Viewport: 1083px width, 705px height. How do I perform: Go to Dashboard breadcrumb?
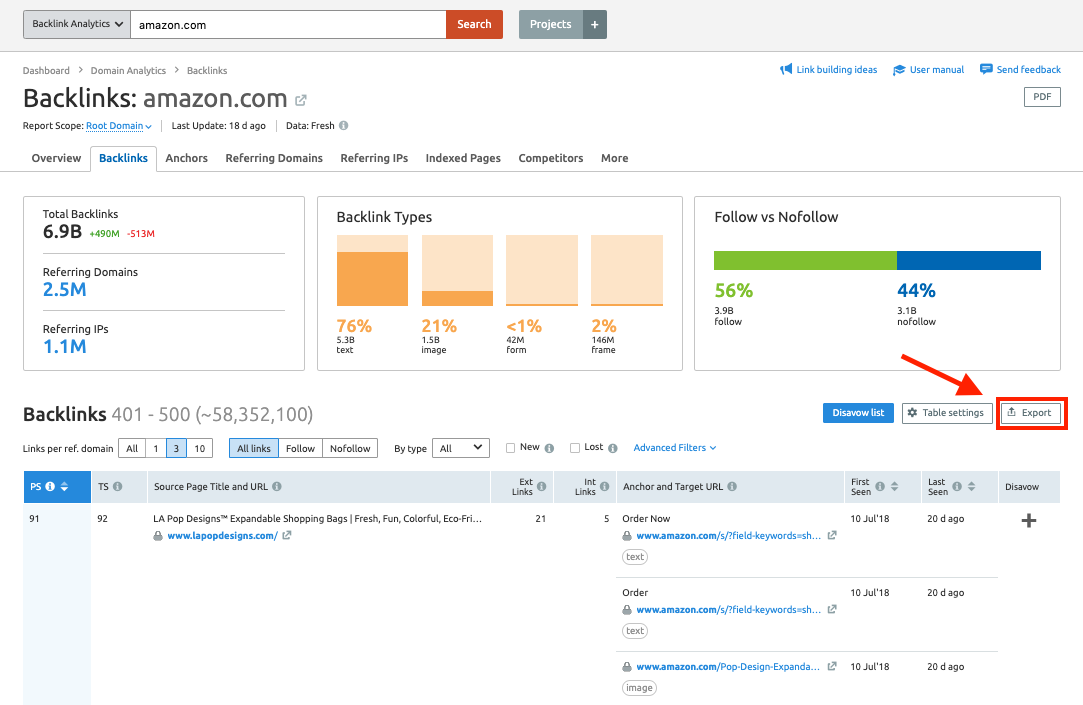coord(46,70)
